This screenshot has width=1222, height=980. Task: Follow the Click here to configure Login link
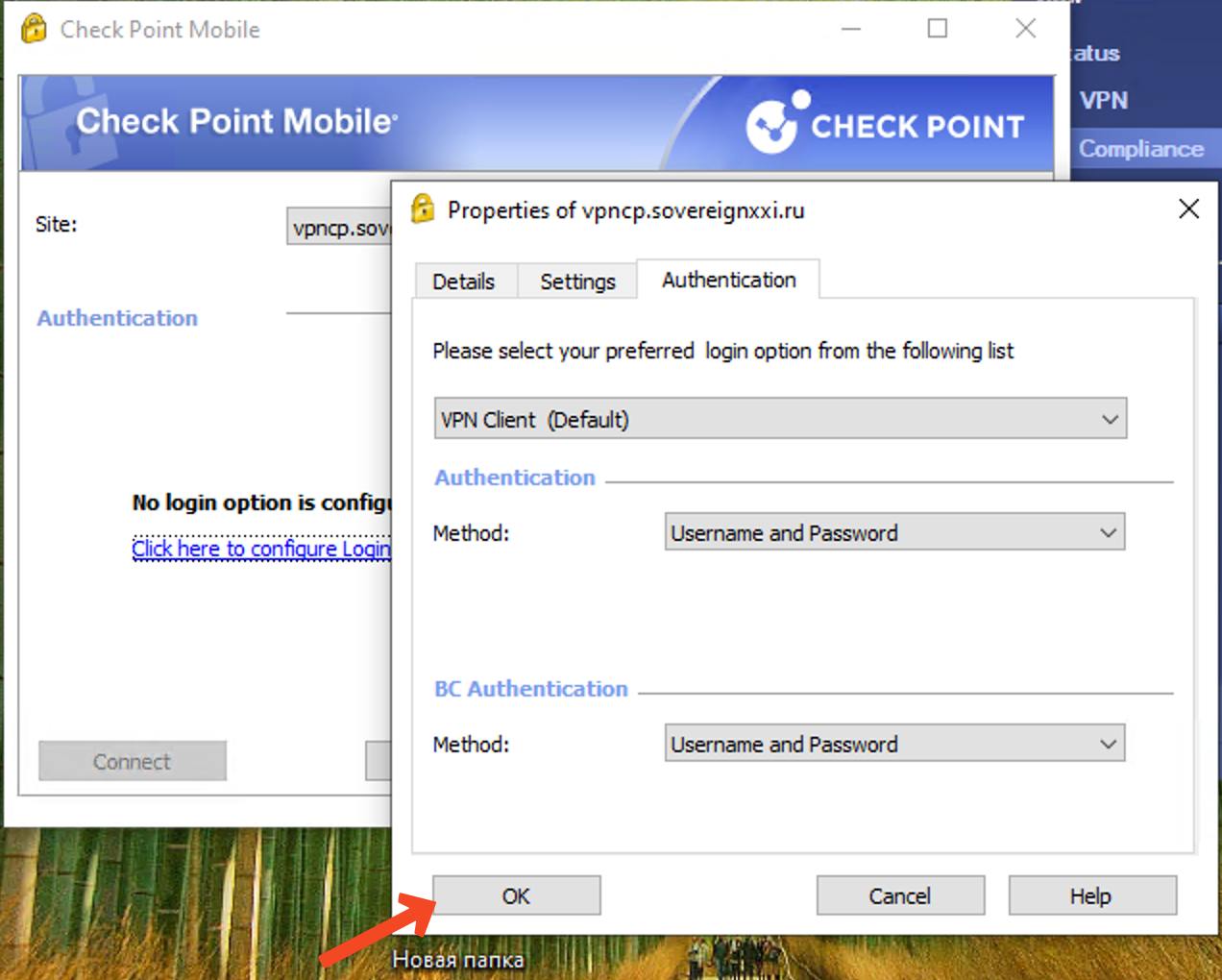click(x=261, y=549)
